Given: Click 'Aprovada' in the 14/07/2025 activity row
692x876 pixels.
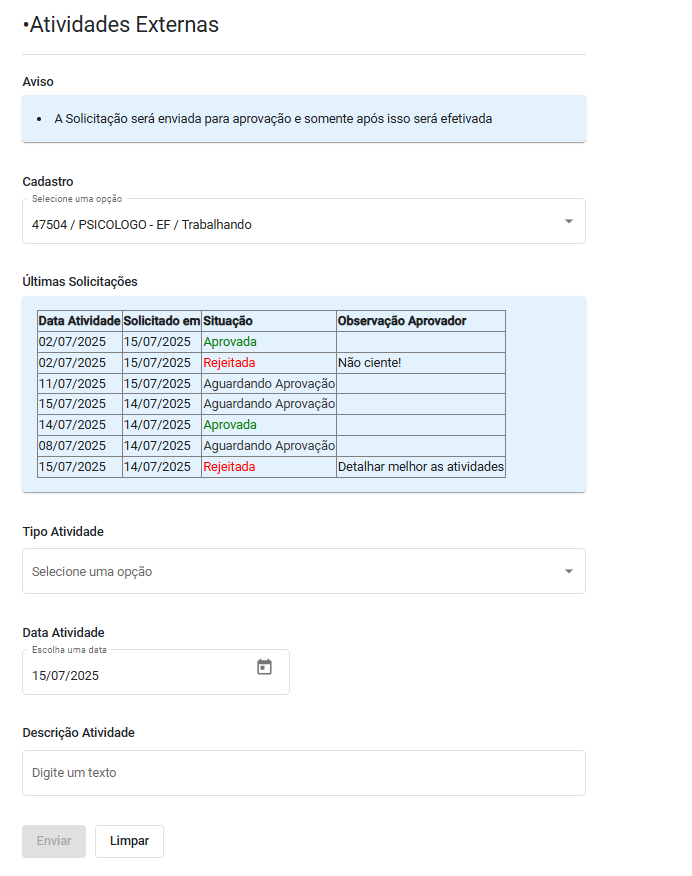Looking at the screenshot, I should click(x=230, y=425).
